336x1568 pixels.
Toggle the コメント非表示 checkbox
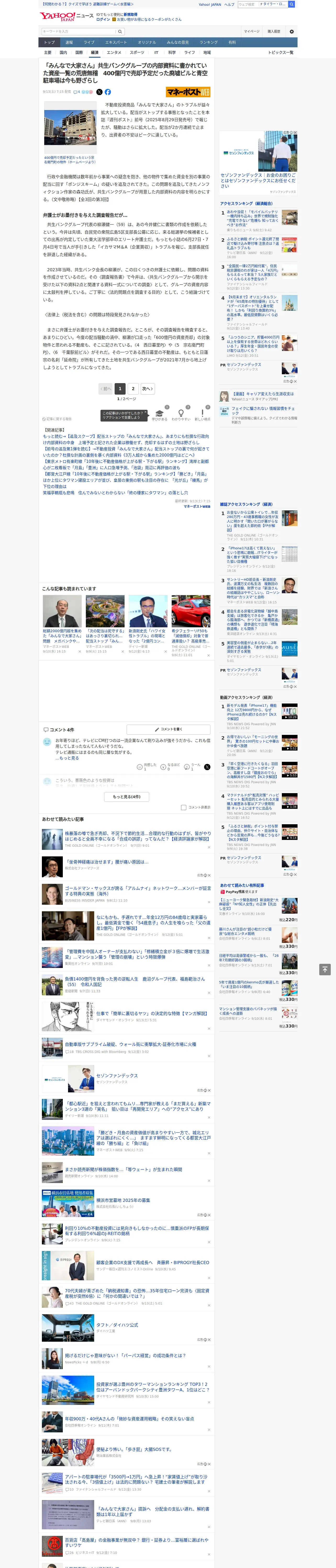pyautogui.click(x=183, y=807)
